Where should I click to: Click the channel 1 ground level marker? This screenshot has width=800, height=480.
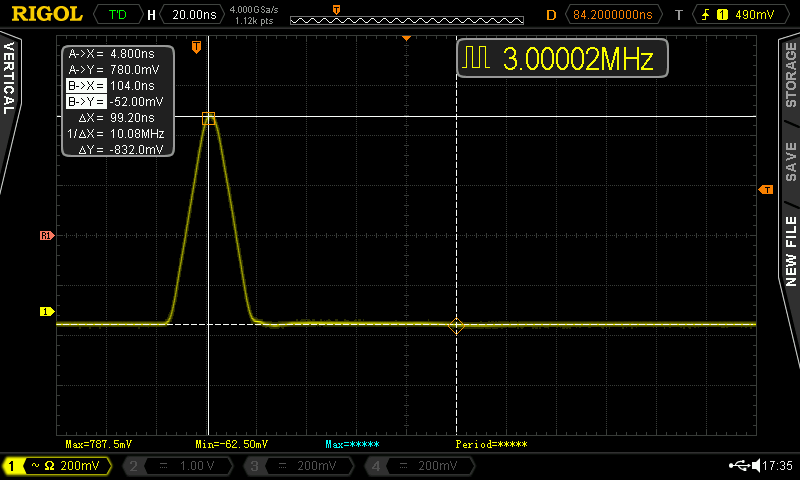[x=45, y=311]
